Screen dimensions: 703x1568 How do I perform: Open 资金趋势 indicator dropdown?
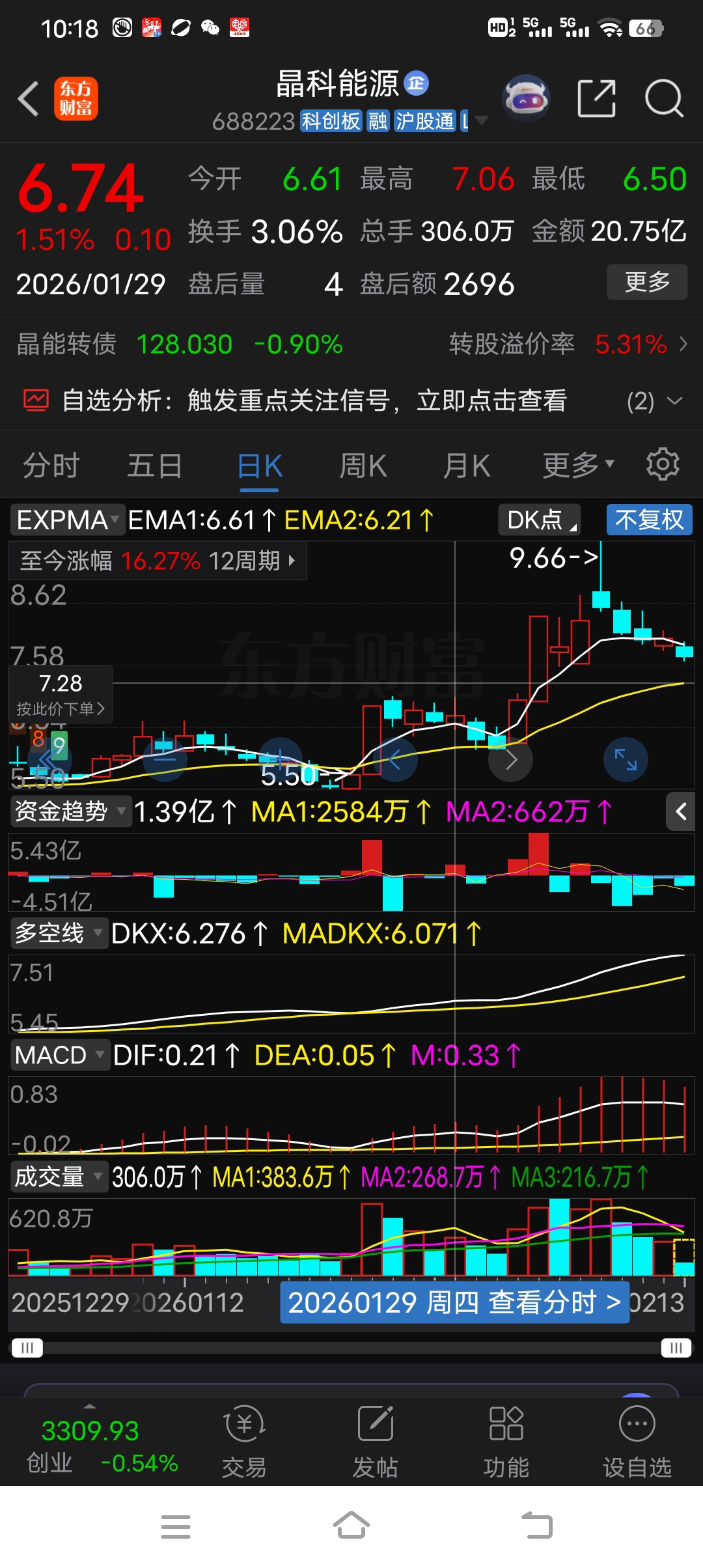[x=70, y=811]
